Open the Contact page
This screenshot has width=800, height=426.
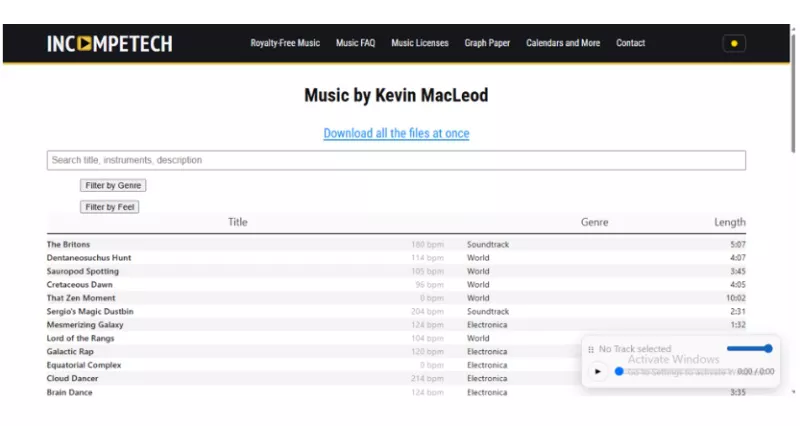coord(630,43)
